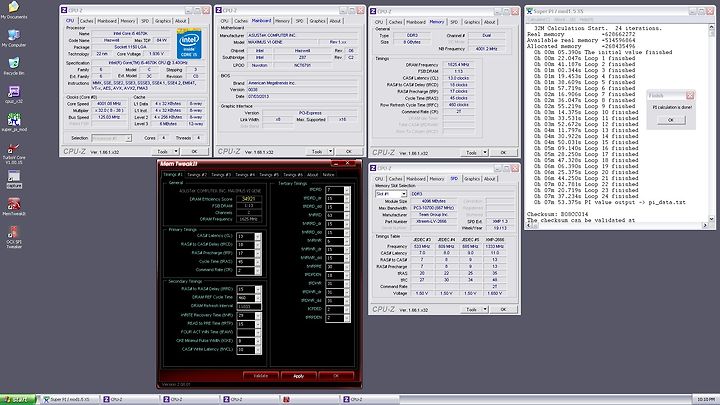Click the 'Loop 24 finished' line in Super PI
Viewport: 720px width, 405px height.
point(586,196)
